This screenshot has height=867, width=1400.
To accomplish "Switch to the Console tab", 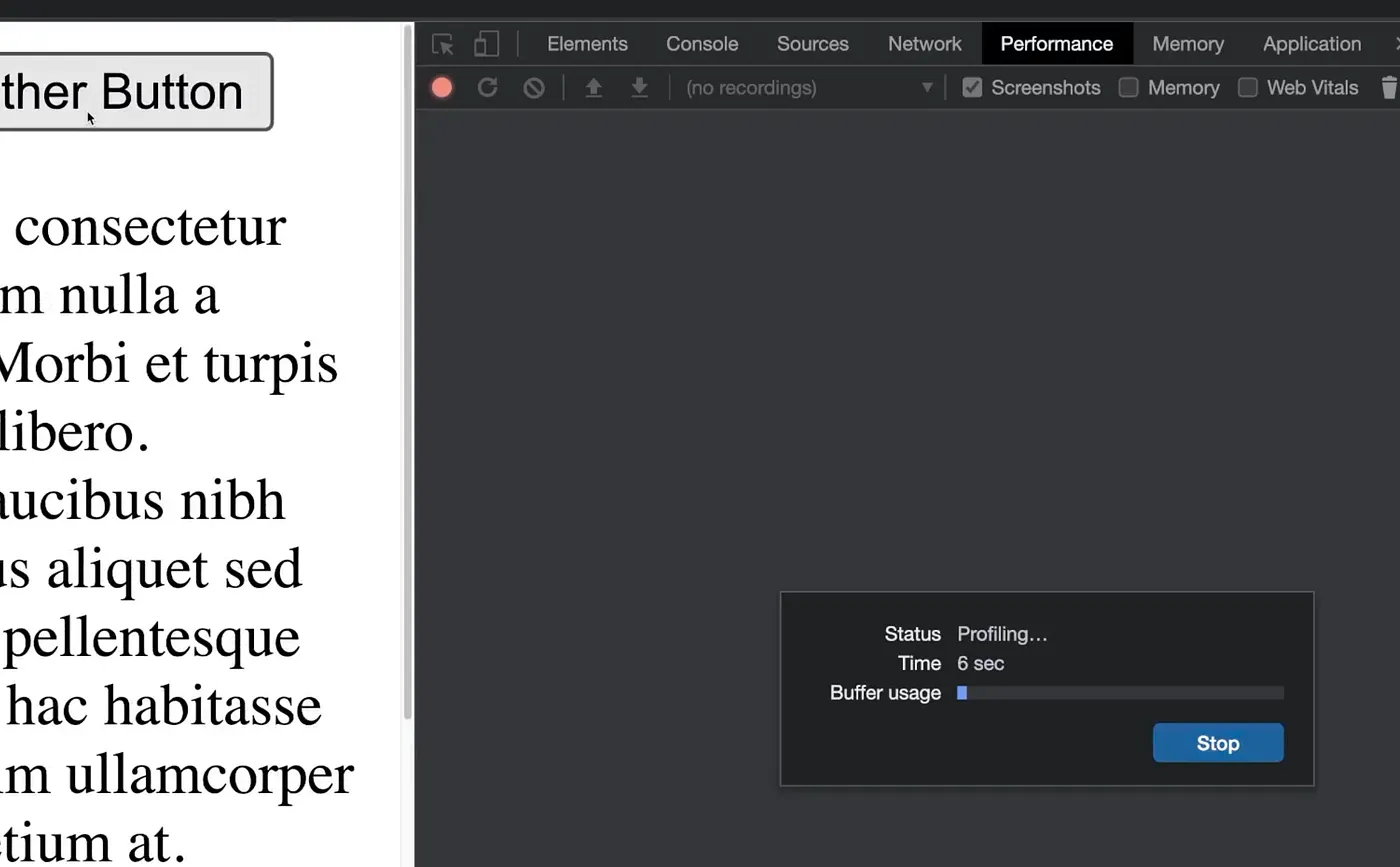I will point(702,44).
